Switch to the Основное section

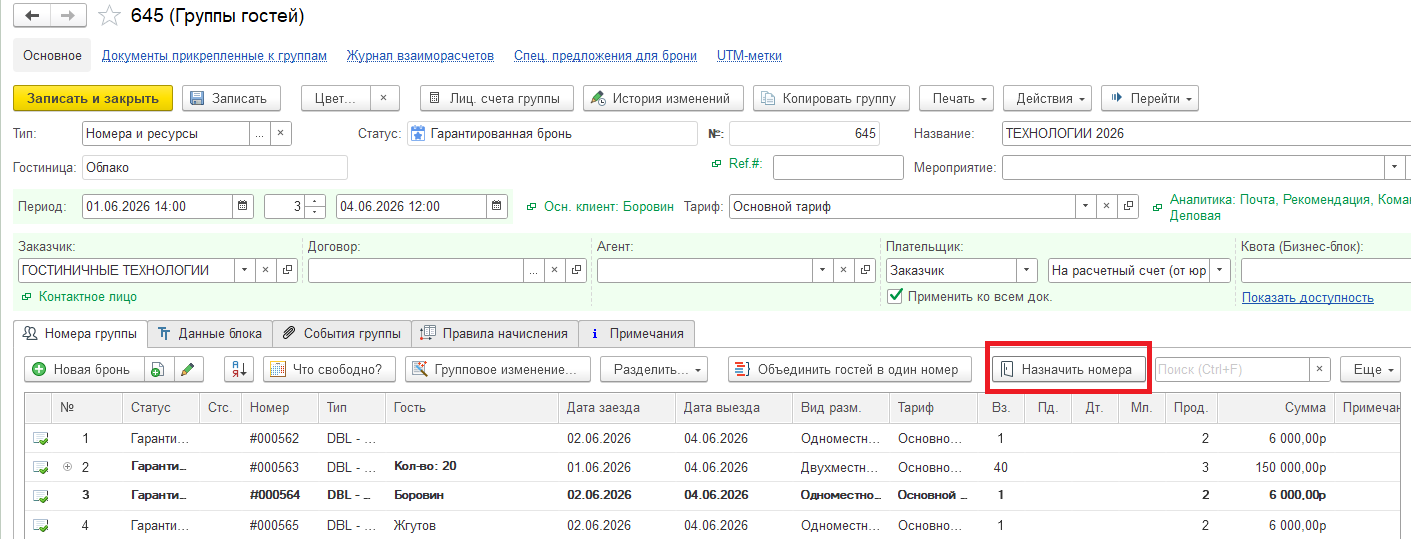pos(52,56)
